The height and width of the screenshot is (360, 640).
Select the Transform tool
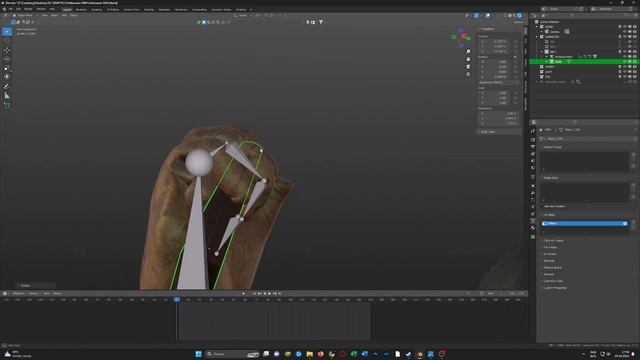[x=7, y=77]
